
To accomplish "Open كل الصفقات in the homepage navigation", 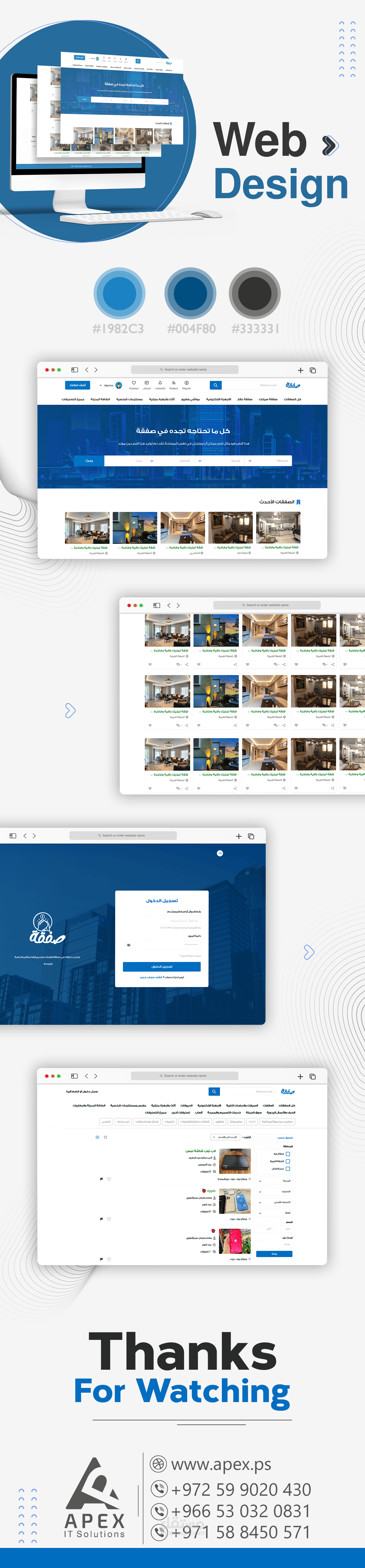I will [x=293, y=399].
